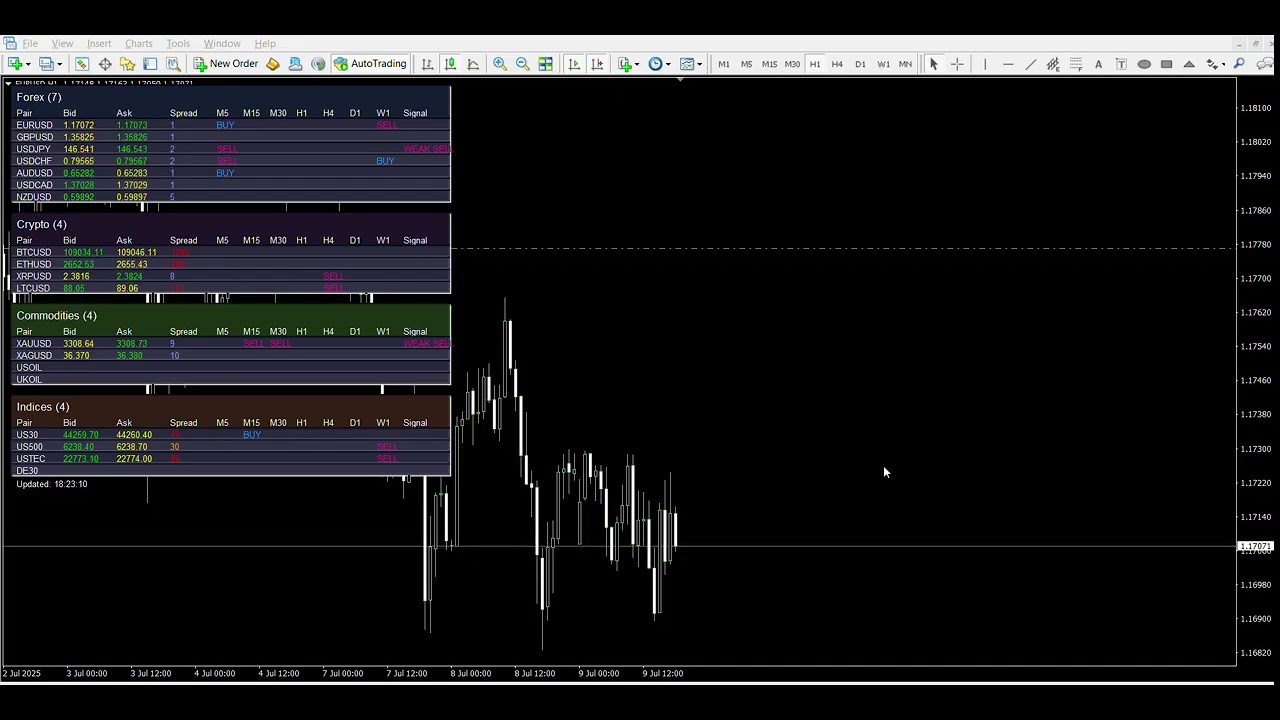1280x720 pixels.
Task: Click the USDJPY pair row label
Action: [x=33, y=149]
